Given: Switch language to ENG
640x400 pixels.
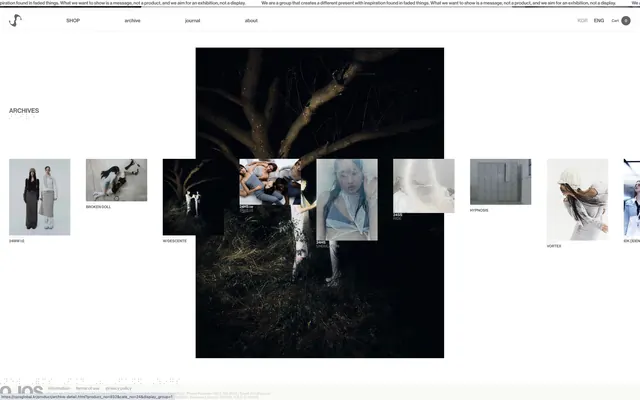Looking at the screenshot, I should pyautogui.click(x=599, y=20).
